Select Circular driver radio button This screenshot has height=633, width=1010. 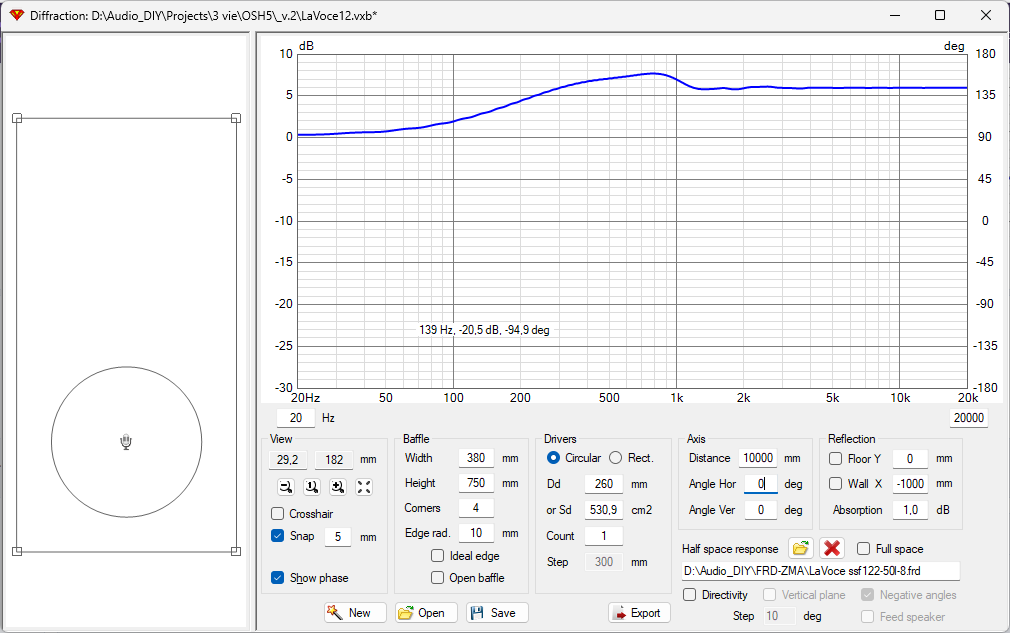(553, 458)
